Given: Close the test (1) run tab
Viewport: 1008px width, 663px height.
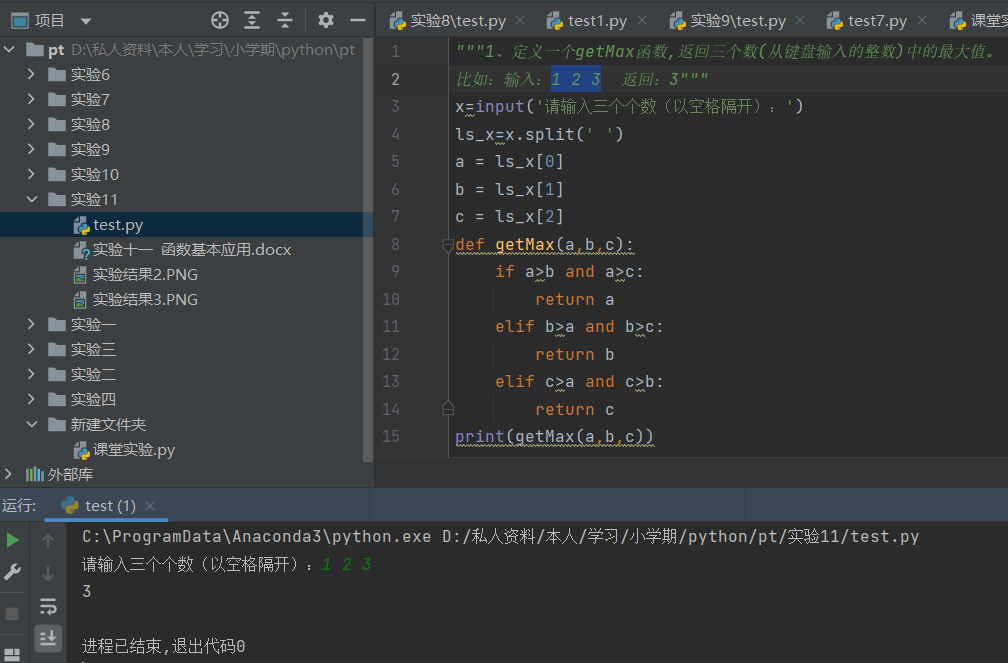Looking at the screenshot, I should [x=150, y=506].
